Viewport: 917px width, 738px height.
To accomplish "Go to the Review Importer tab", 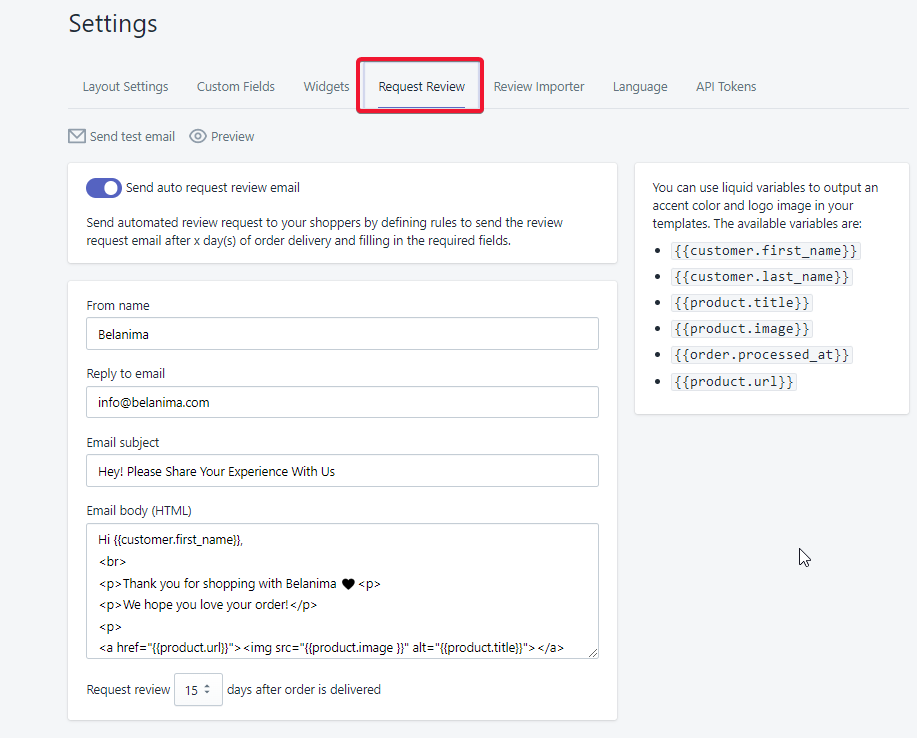I will coord(539,87).
